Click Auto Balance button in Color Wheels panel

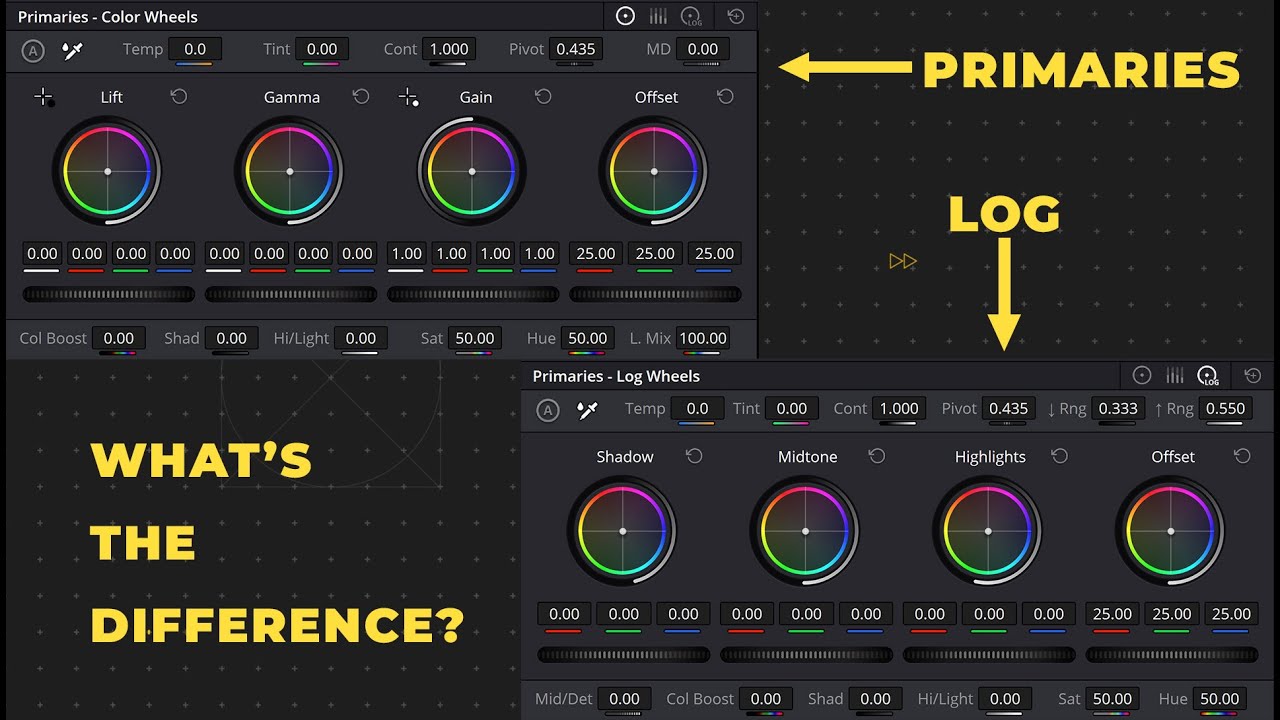(x=32, y=50)
